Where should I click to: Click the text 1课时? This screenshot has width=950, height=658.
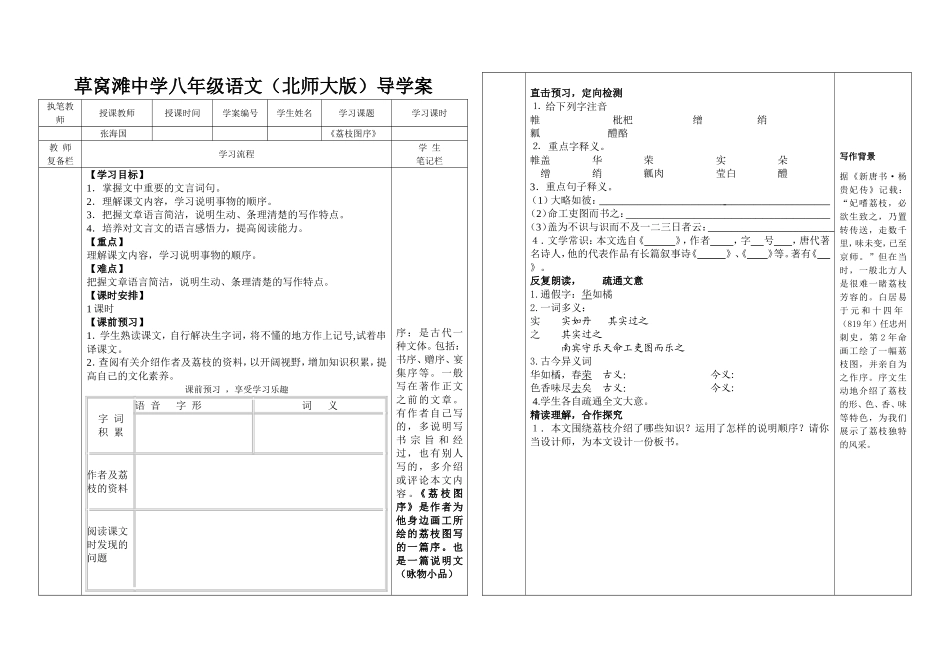click(x=100, y=309)
